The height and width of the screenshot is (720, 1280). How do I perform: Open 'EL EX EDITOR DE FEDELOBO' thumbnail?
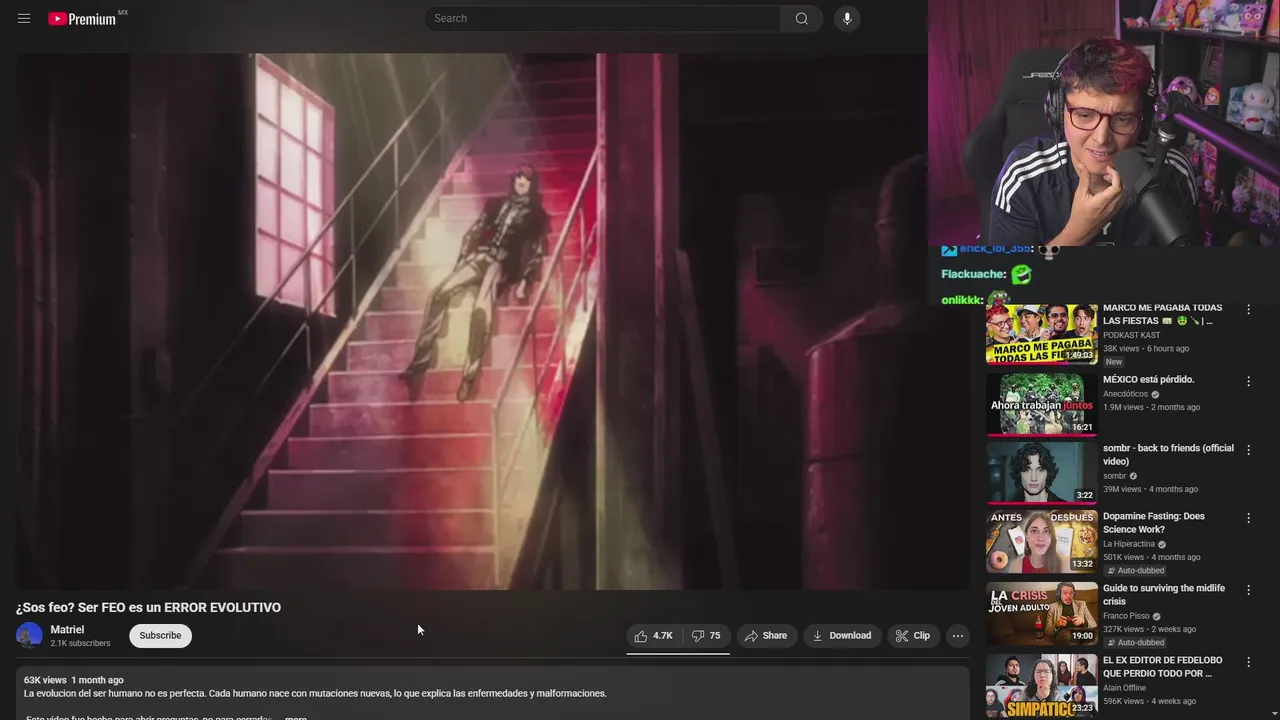1041,685
